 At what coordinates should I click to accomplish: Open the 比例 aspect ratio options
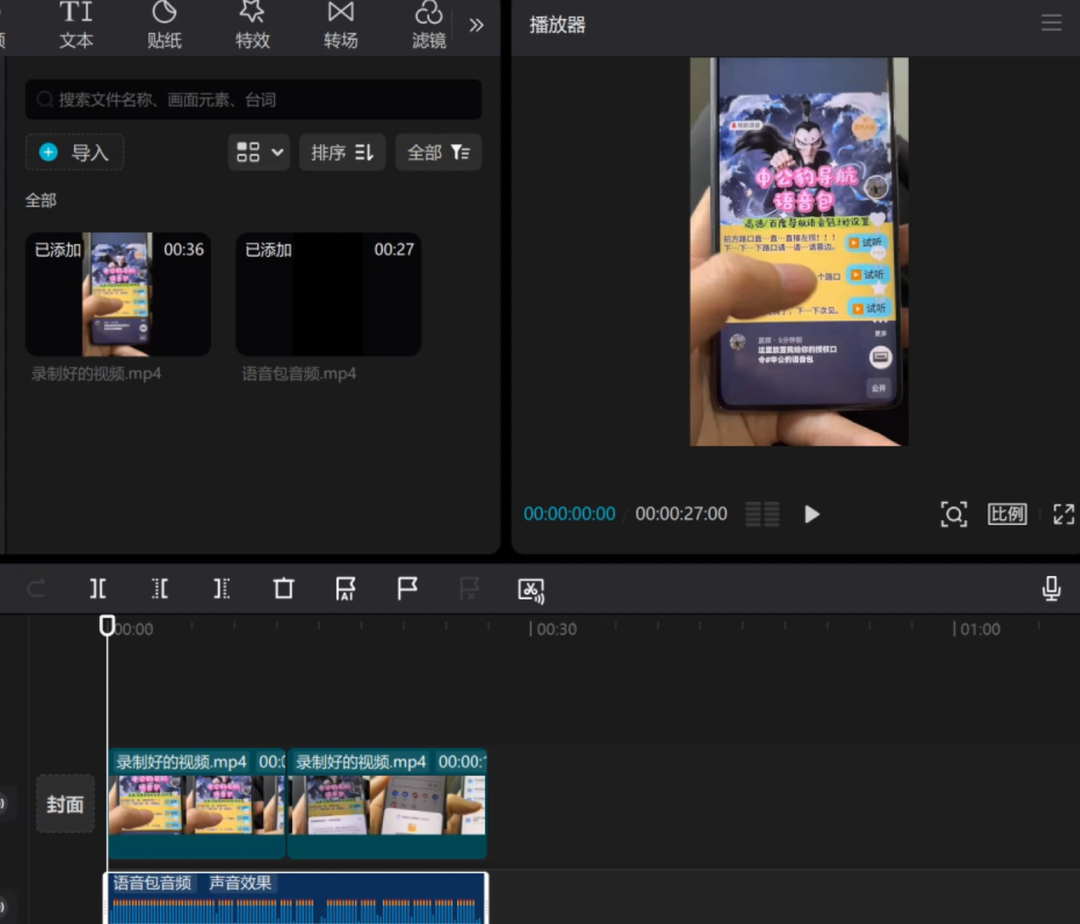1007,514
